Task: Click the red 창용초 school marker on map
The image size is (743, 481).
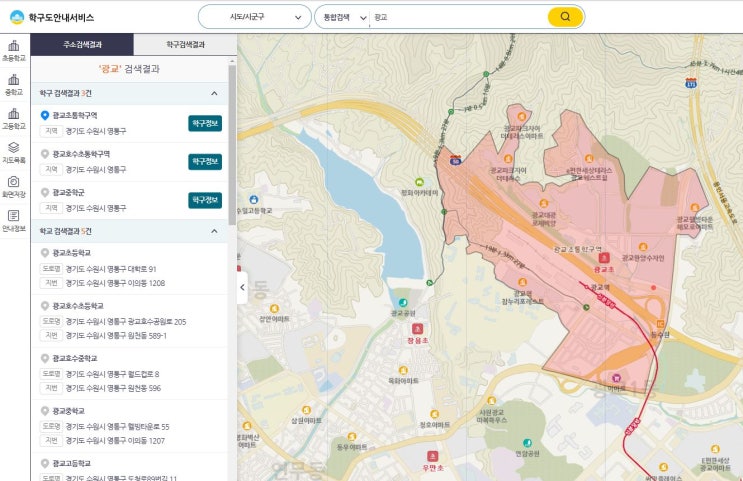Action: point(417,328)
